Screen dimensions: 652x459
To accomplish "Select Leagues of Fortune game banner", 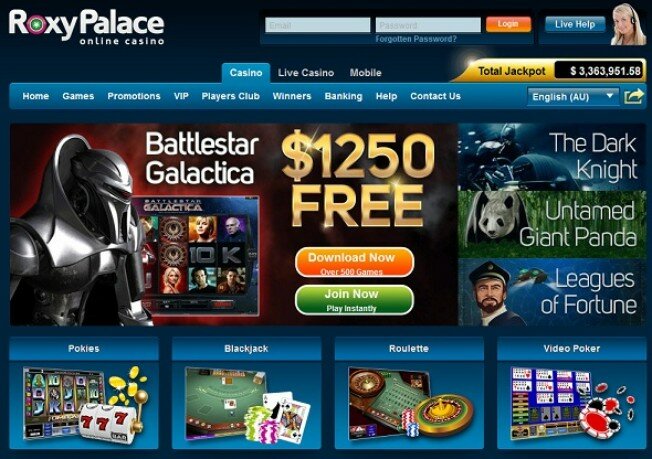I will tap(552, 292).
